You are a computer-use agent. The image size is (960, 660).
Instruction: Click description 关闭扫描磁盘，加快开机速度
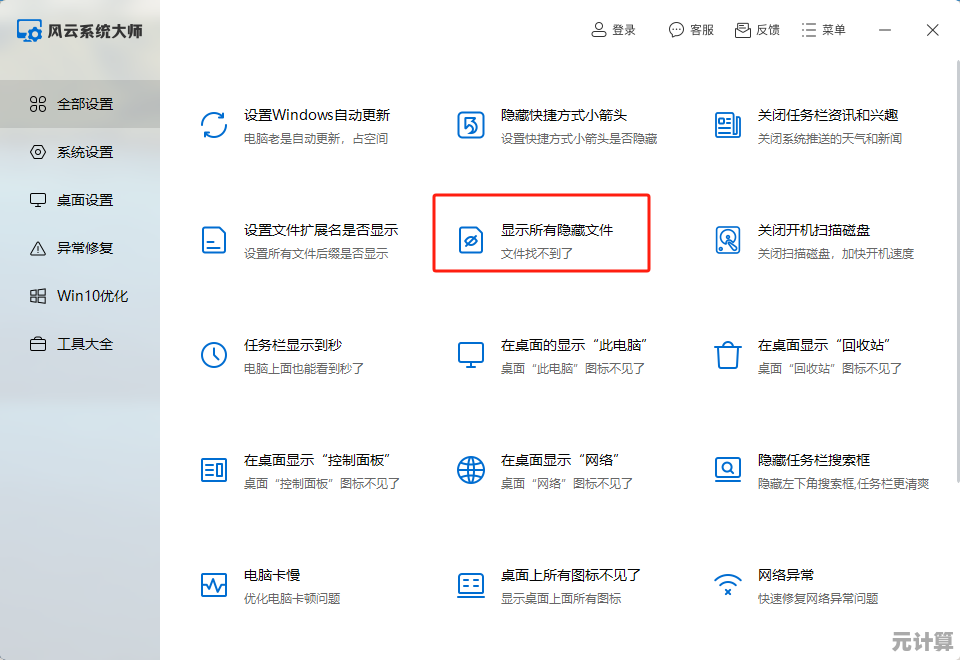[x=836, y=254]
